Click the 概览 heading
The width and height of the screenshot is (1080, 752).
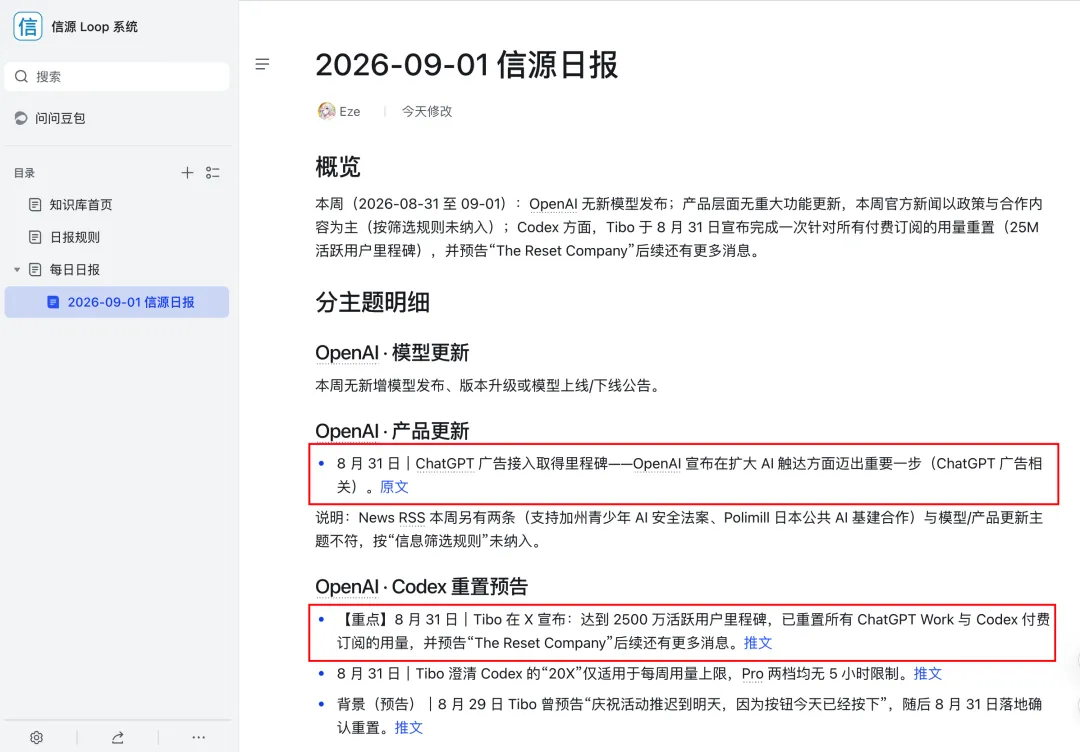click(338, 167)
